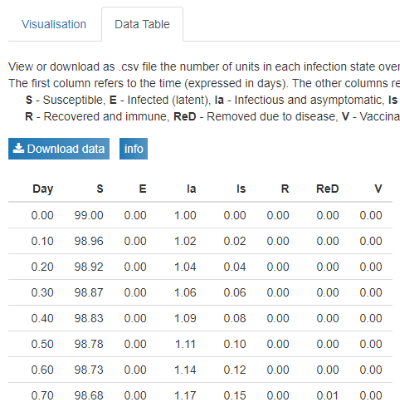Click the E column header
Screen dimensions: 400x400
click(142, 189)
